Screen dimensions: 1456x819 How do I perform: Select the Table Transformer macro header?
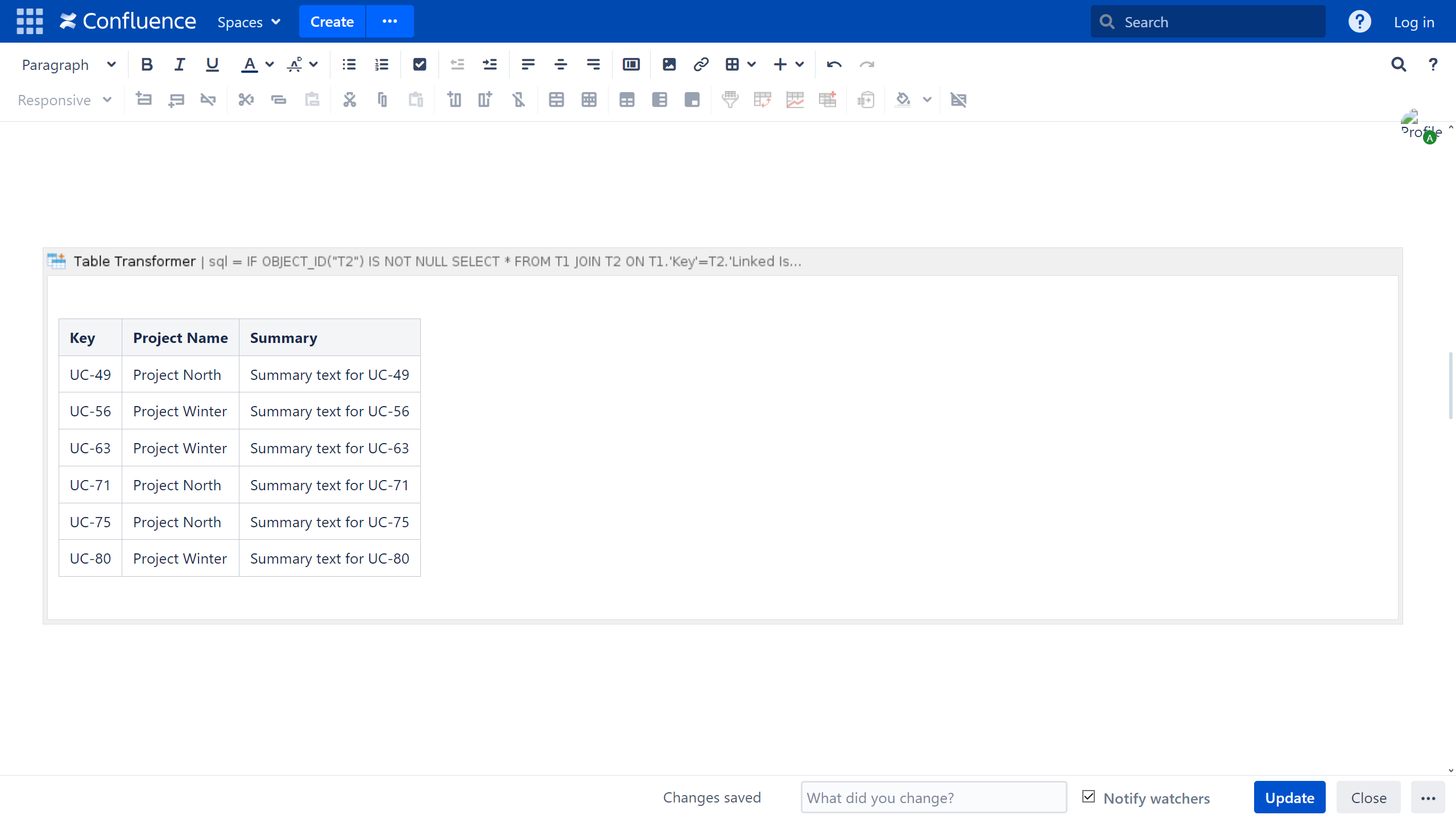(134, 262)
